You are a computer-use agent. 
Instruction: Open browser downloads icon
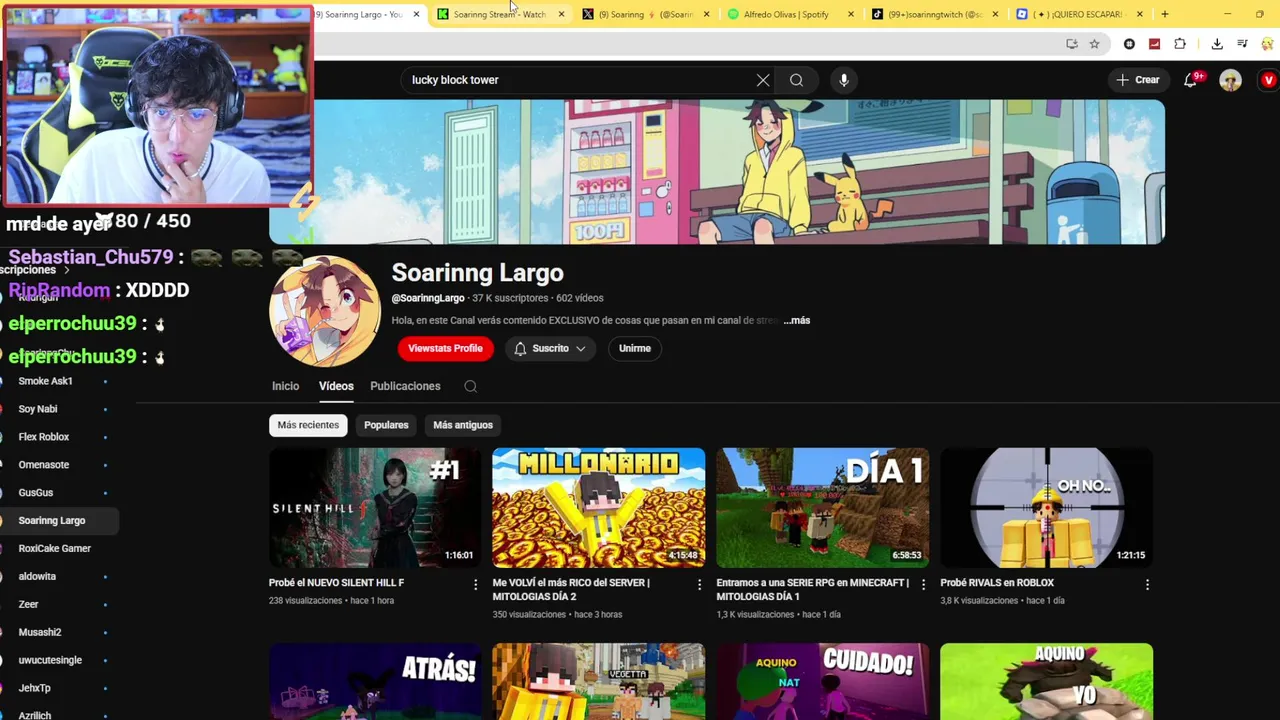tap(1217, 44)
